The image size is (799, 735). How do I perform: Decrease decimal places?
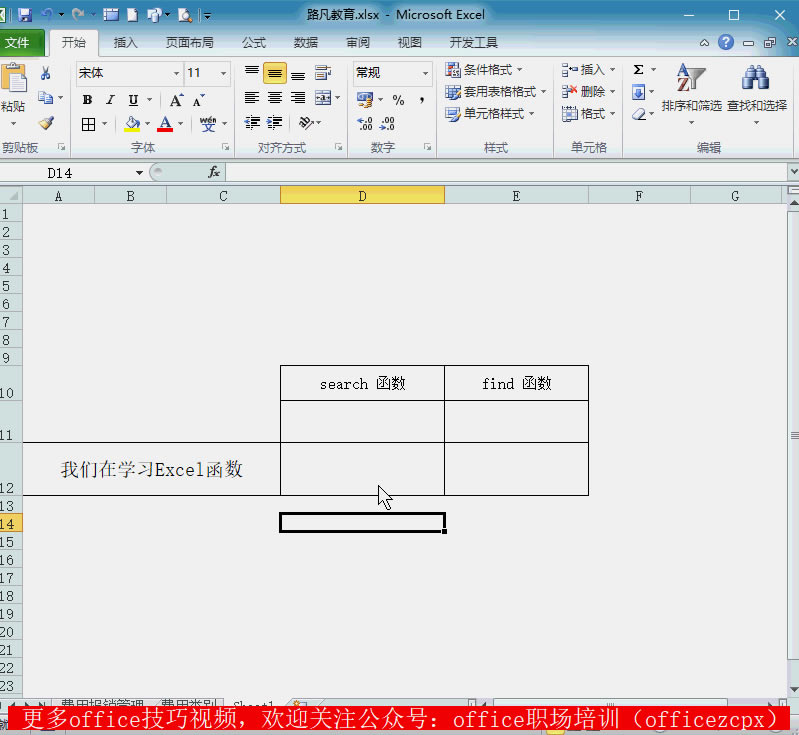tap(387, 123)
